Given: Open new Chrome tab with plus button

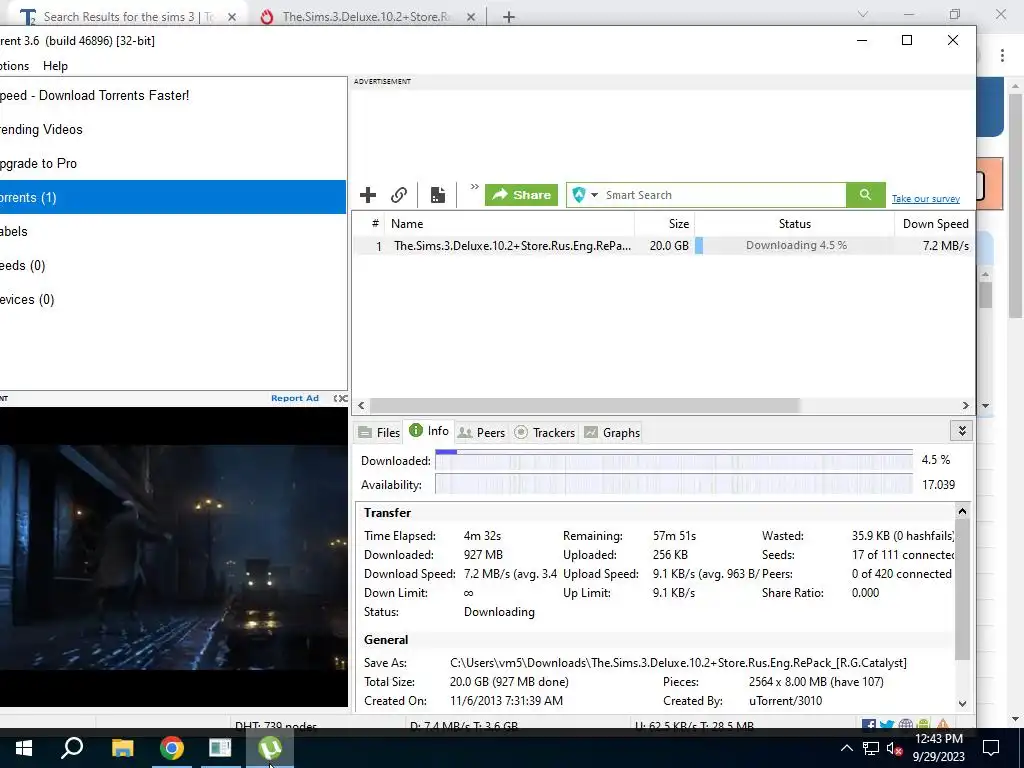Looking at the screenshot, I should (x=509, y=17).
